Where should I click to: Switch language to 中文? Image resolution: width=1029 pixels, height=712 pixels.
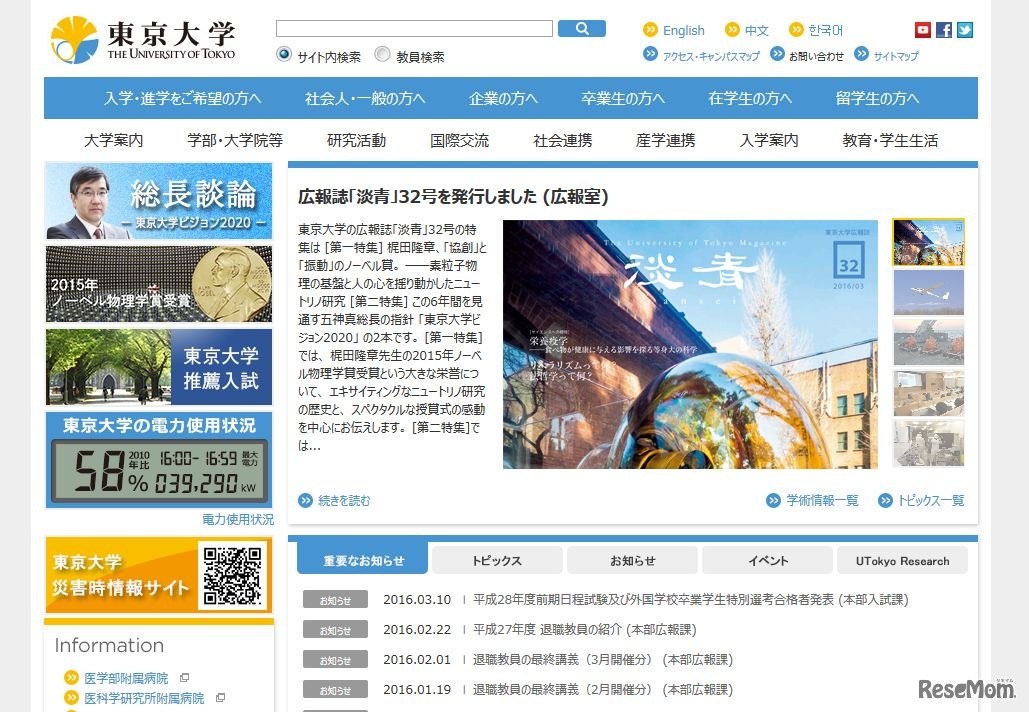pyautogui.click(x=756, y=30)
